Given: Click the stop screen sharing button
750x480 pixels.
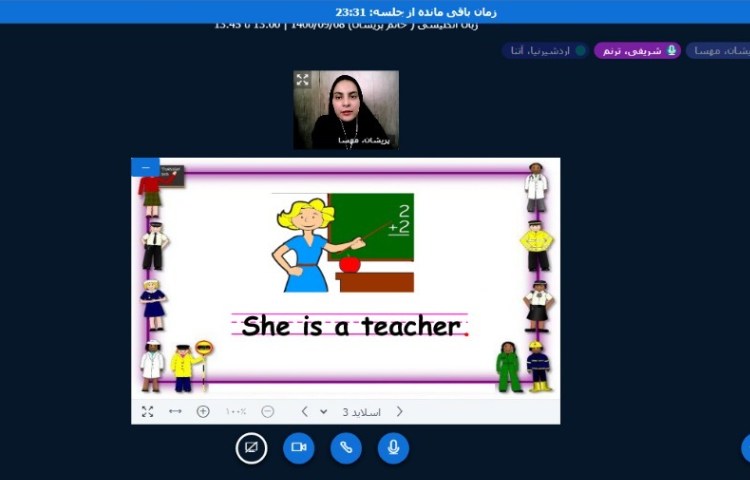Looking at the screenshot, I should coord(251,447).
